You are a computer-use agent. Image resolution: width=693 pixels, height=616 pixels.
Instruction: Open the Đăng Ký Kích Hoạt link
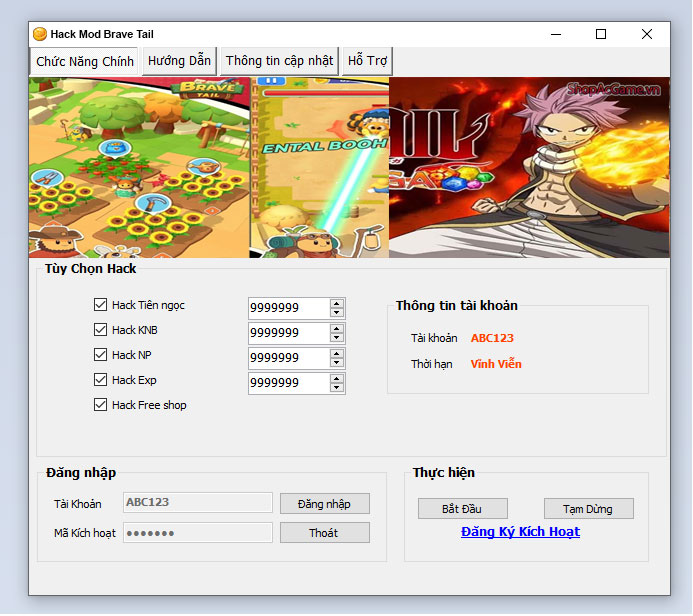point(520,532)
